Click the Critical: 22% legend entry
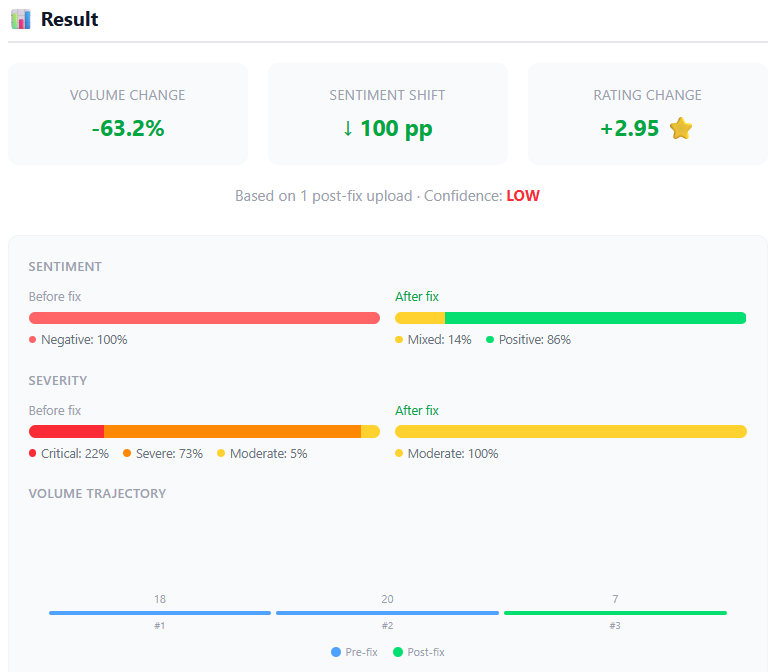The image size is (772, 672). (69, 453)
